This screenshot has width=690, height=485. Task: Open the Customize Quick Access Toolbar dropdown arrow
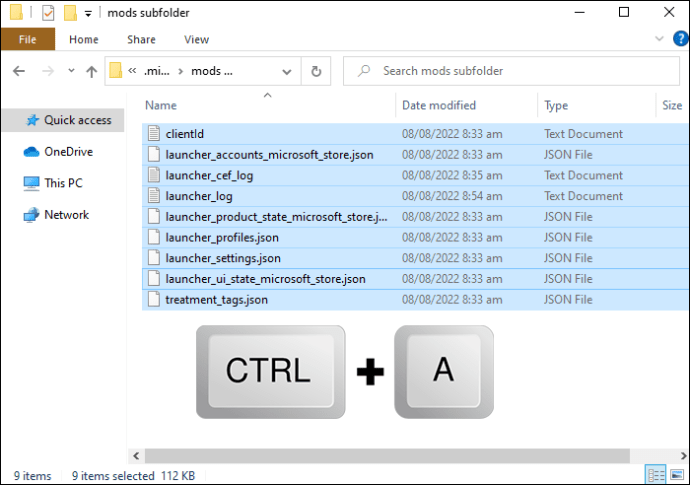[88, 14]
